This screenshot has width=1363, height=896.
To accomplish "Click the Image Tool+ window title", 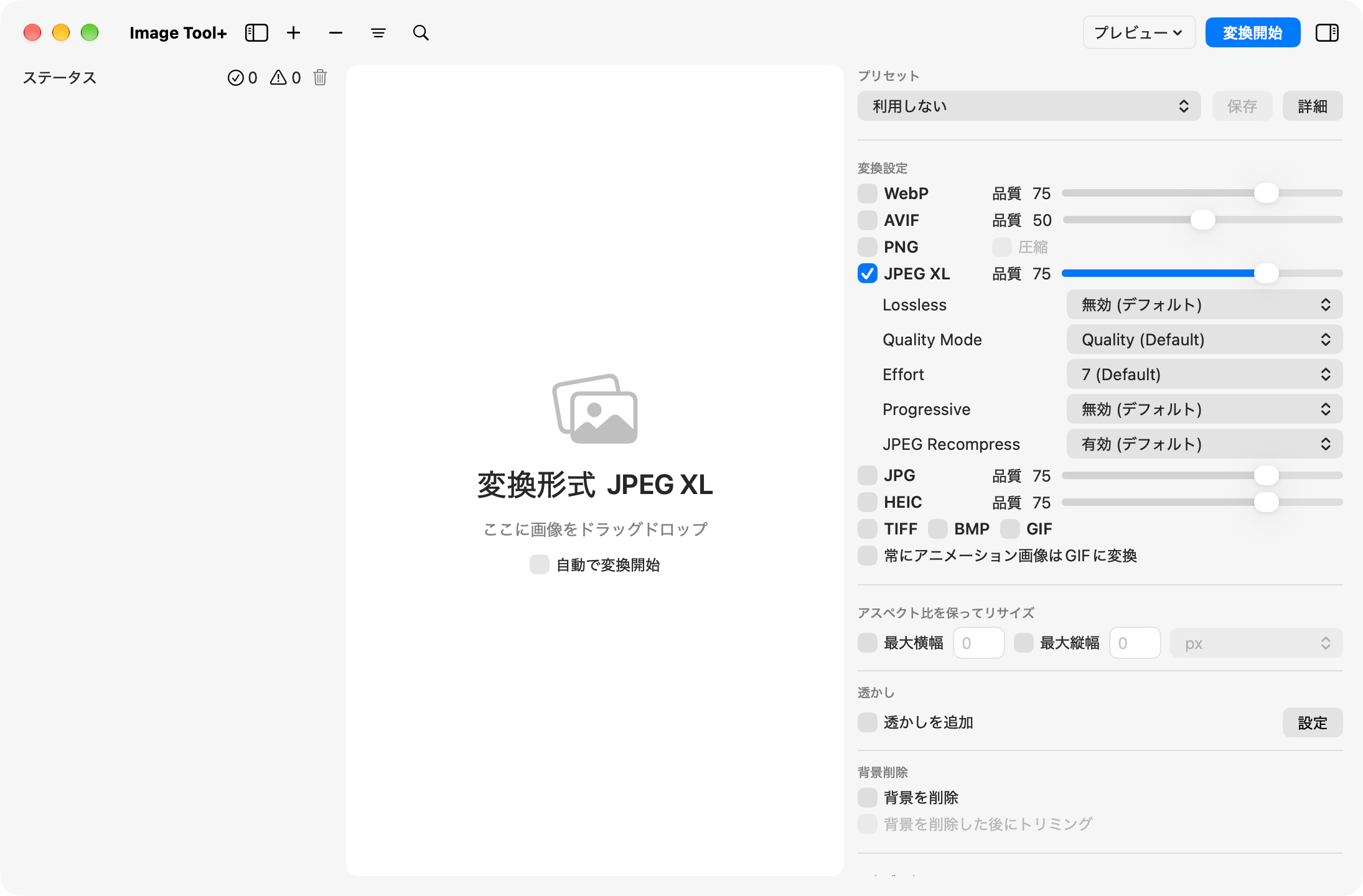I will pos(178,33).
